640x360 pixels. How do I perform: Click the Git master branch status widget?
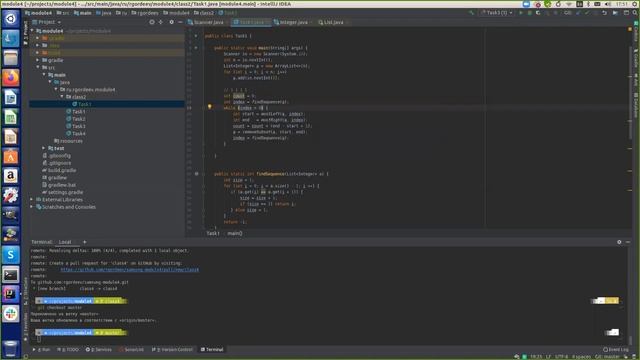click(x=608, y=357)
